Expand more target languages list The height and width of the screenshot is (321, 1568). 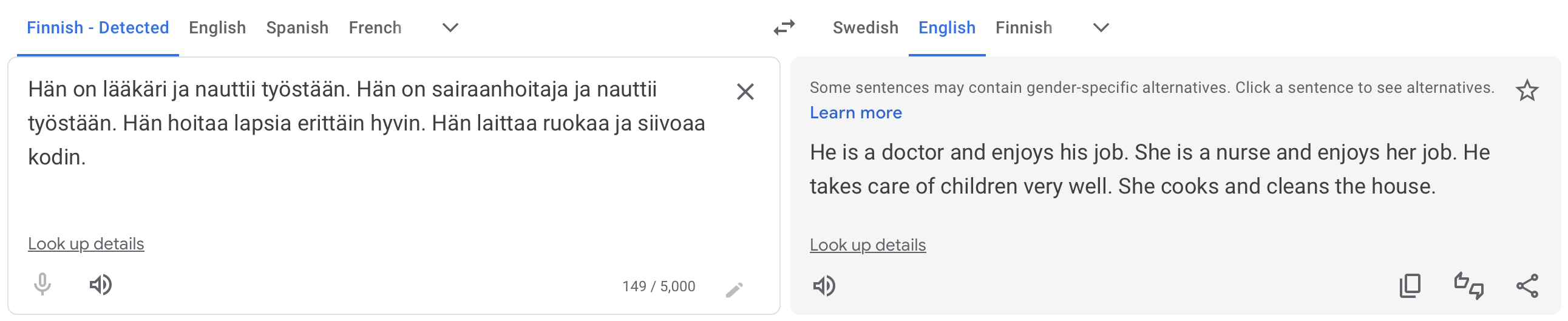tap(1101, 28)
